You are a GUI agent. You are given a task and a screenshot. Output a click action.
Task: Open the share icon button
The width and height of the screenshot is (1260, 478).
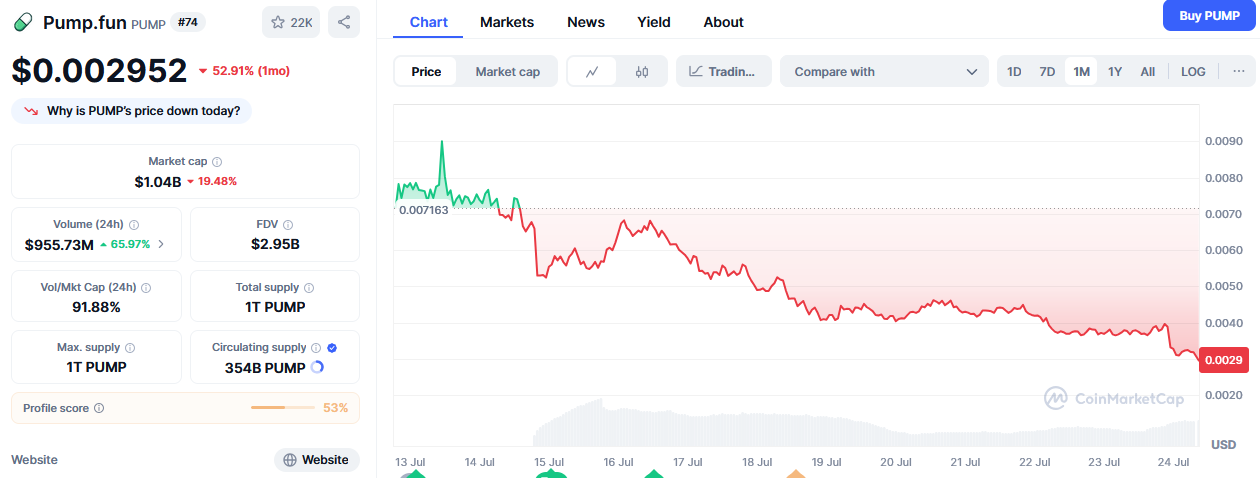click(x=344, y=22)
